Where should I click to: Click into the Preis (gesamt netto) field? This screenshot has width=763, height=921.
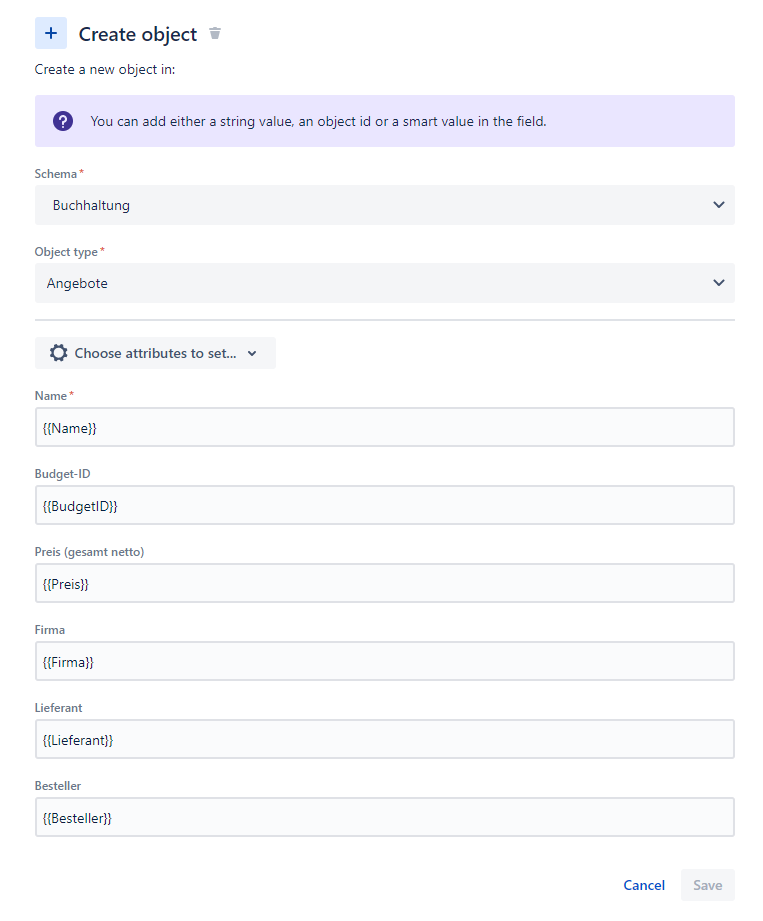click(385, 583)
